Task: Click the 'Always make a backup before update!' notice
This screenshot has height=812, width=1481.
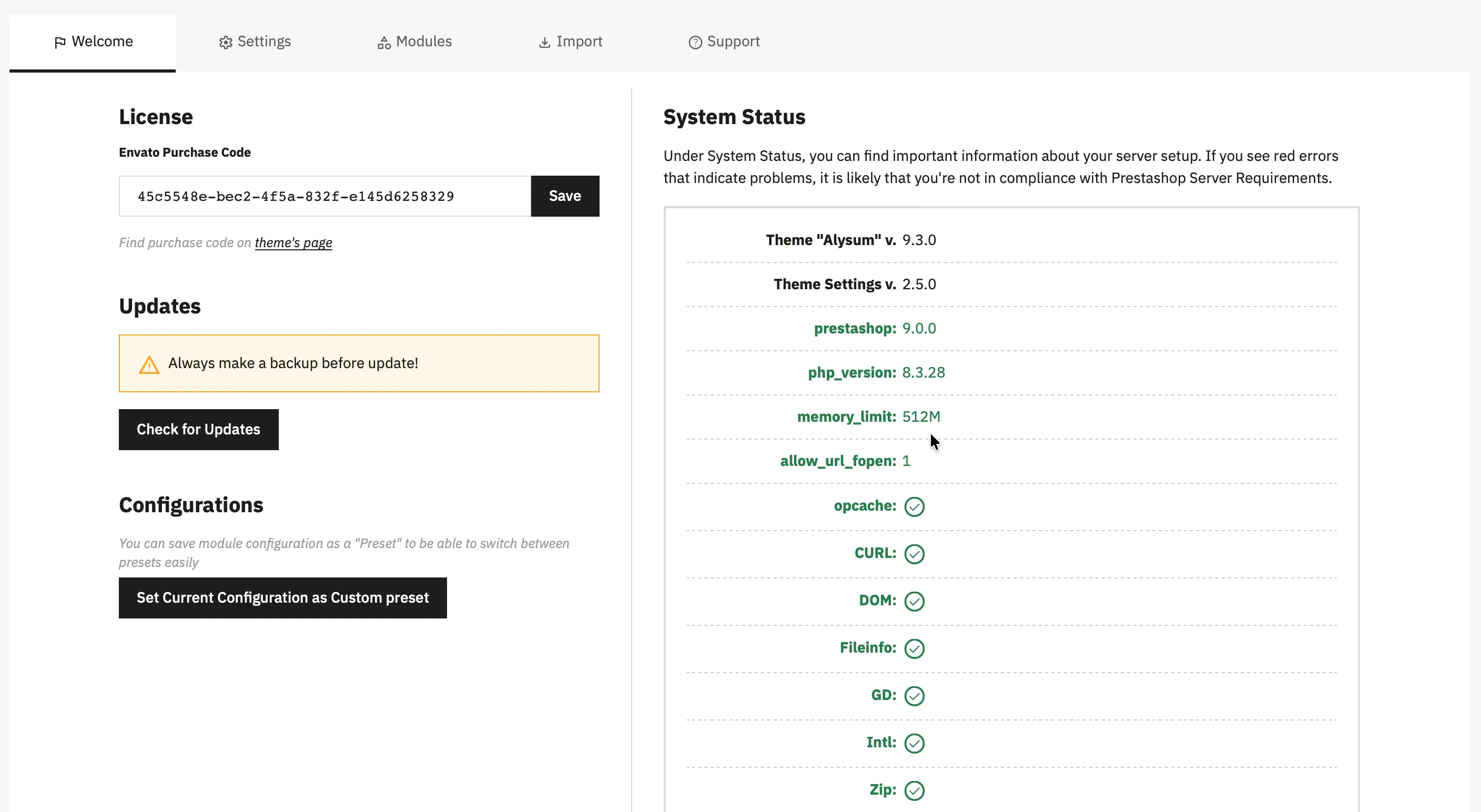Action: pyautogui.click(x=359, y=363)
